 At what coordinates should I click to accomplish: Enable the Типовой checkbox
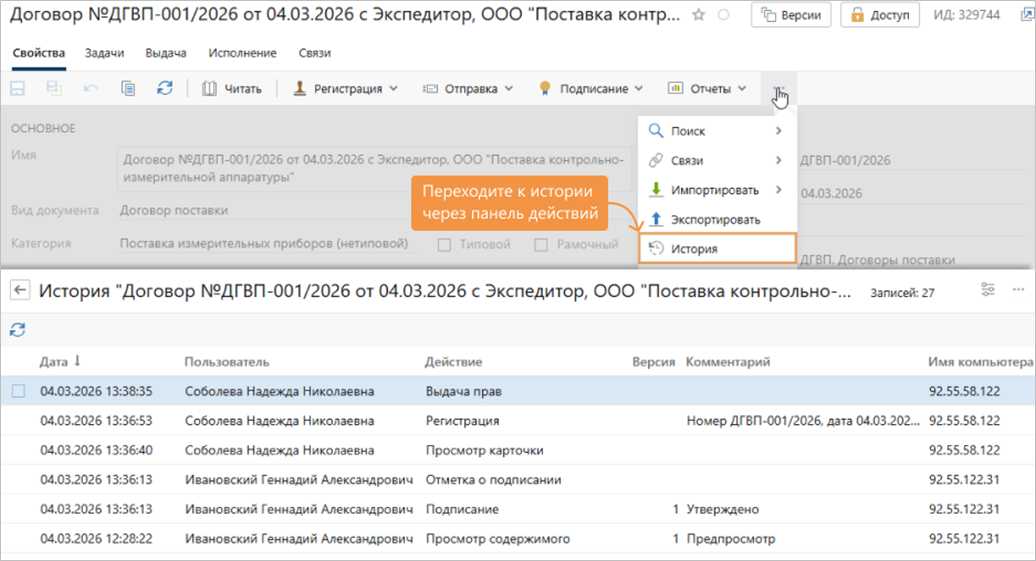pyautogui.click(x=445, y=245)
